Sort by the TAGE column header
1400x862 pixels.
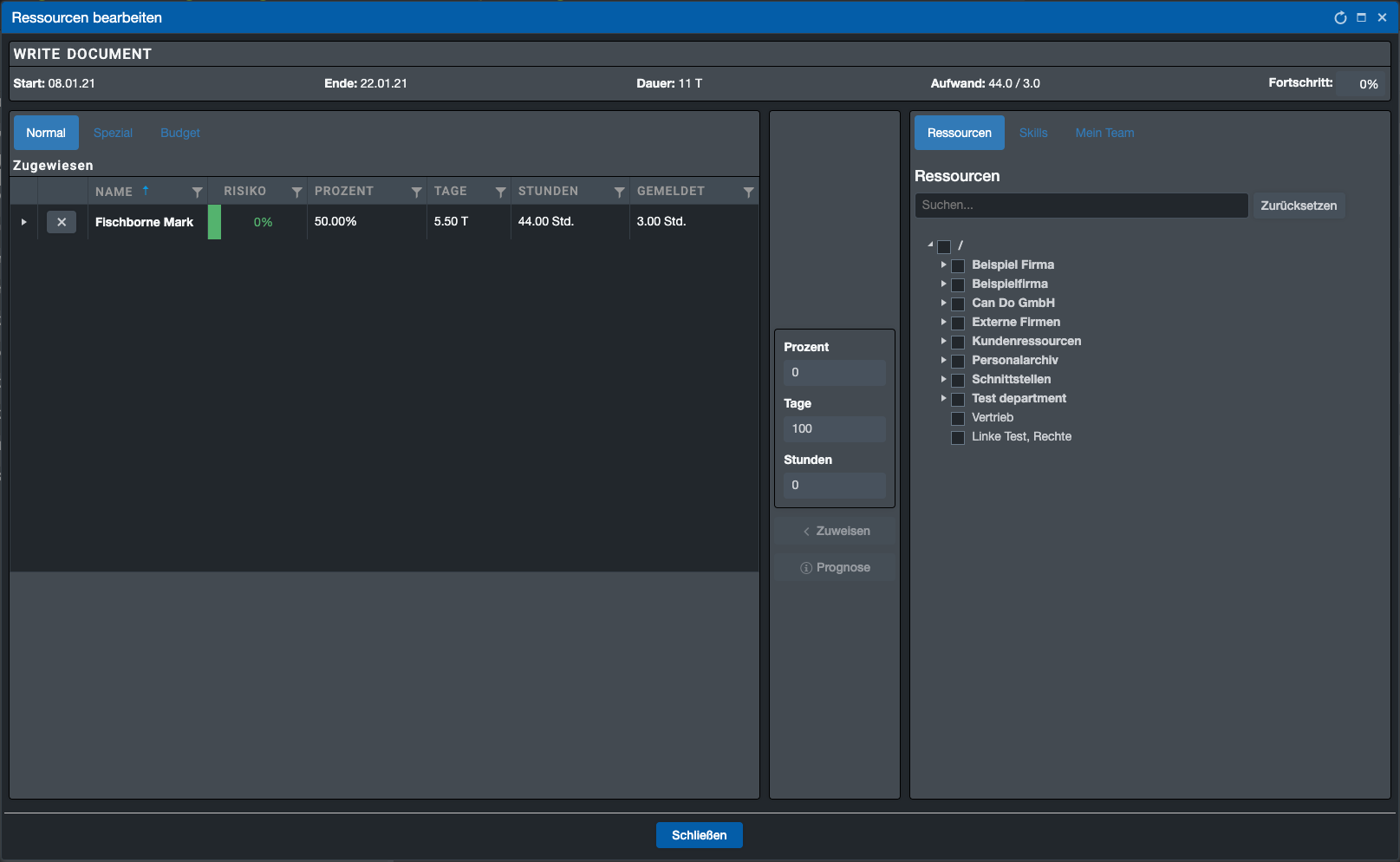[451, 191]
